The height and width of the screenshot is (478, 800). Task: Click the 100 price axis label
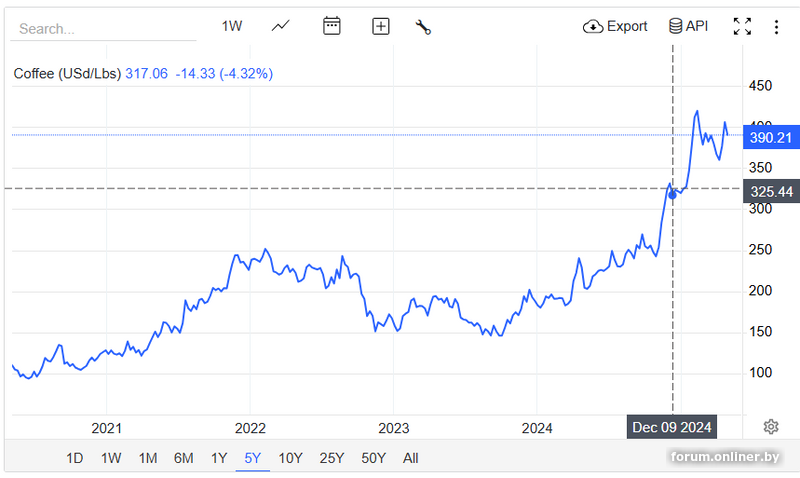click(x=760, y=372)
